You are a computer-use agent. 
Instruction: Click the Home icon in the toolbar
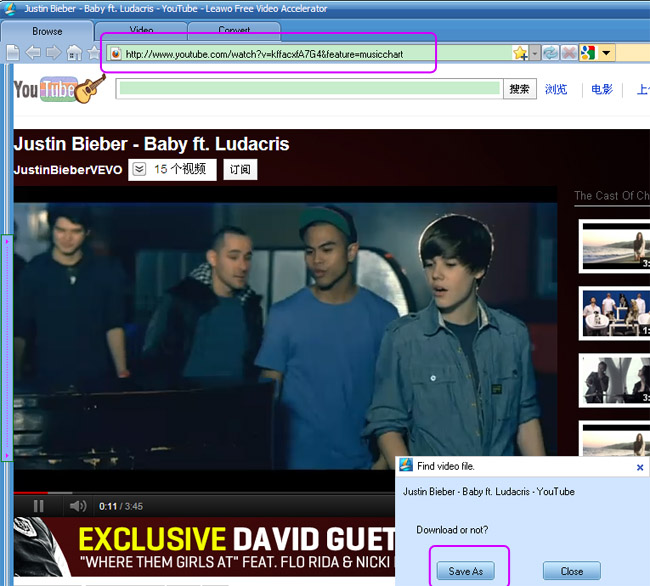click(74, 53)
